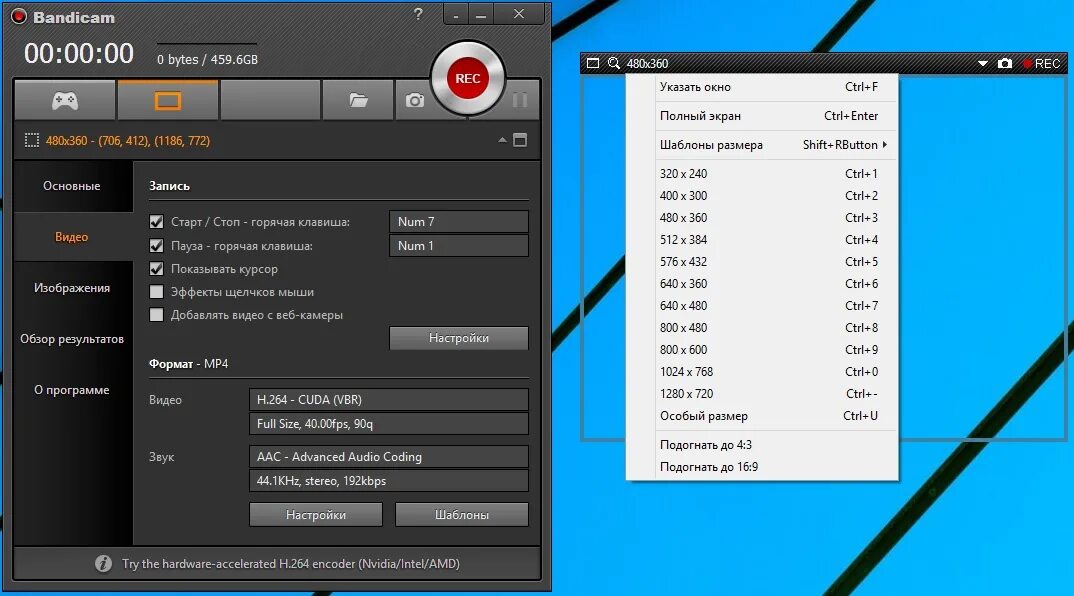The width and height of the screenshot is (1074, 596).
Task: Open dropdown arrow on capture overlay bar
Action: (982, 64)
